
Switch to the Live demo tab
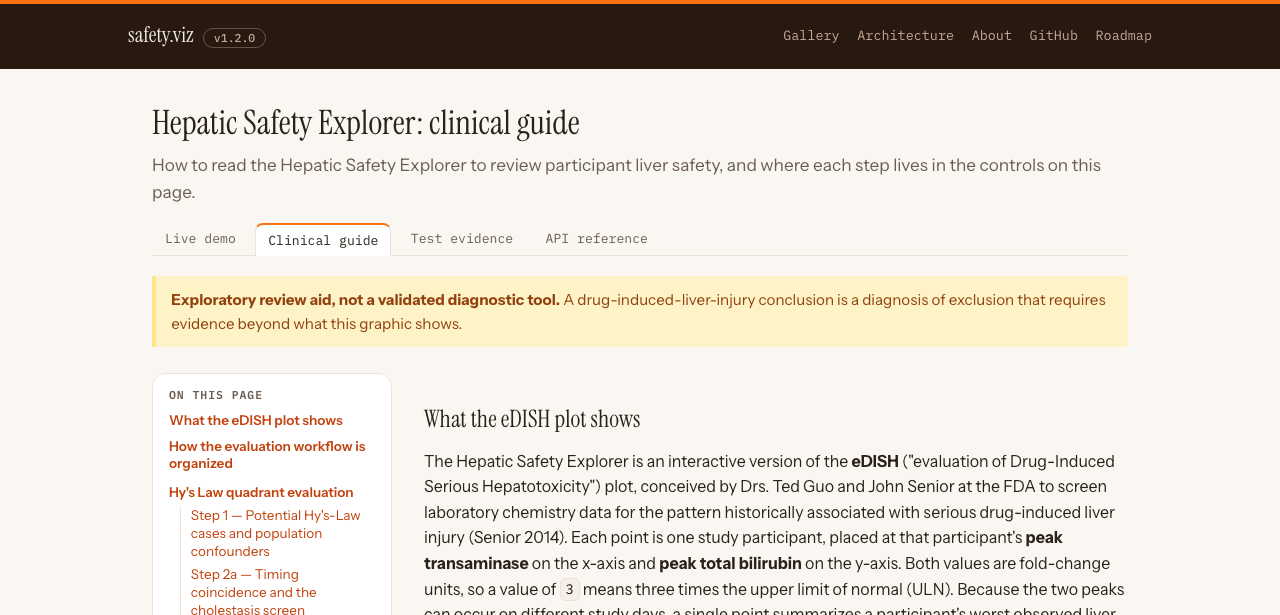[x=200, y=239]
